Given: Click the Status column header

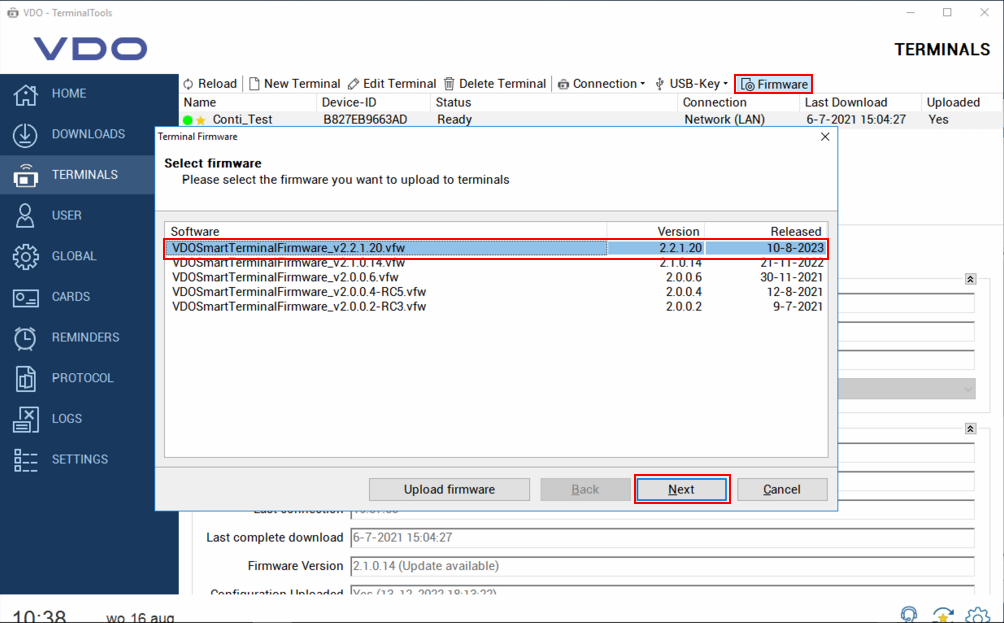Looking at the screenshot, I should coord(554,102).
